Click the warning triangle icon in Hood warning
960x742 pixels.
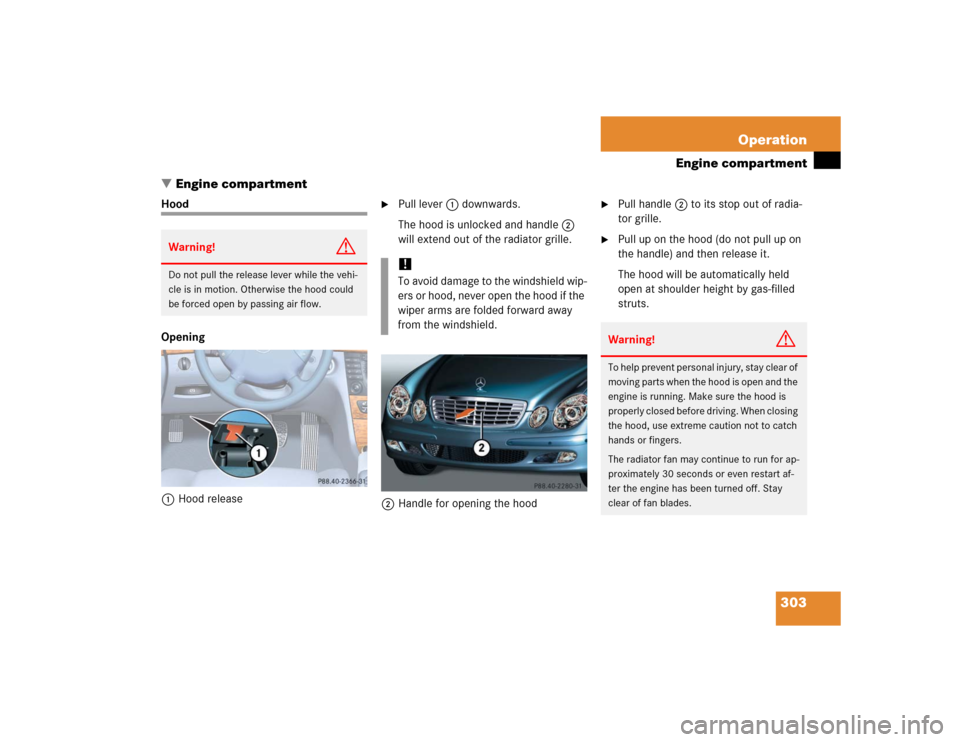tap(345, 247)
